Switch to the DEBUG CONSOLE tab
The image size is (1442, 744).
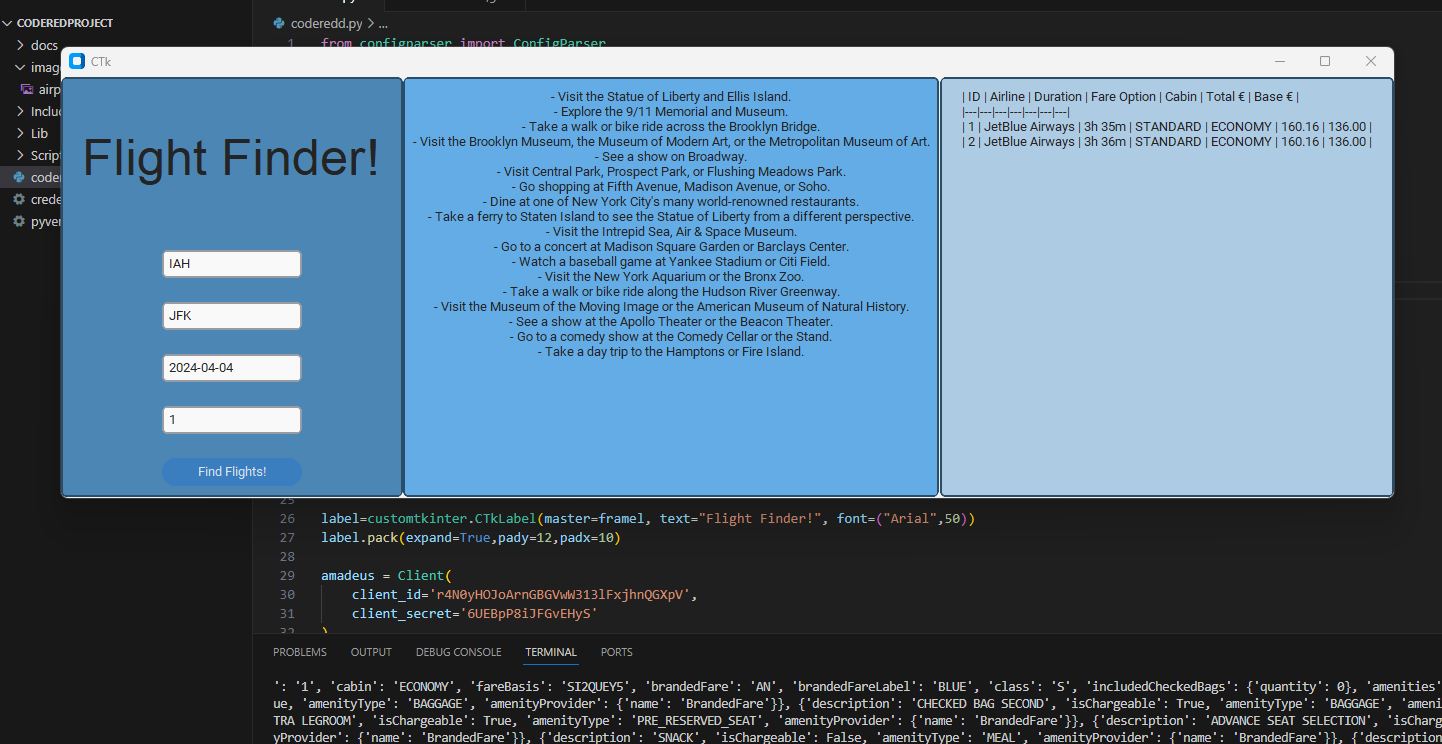click(459, 652)
